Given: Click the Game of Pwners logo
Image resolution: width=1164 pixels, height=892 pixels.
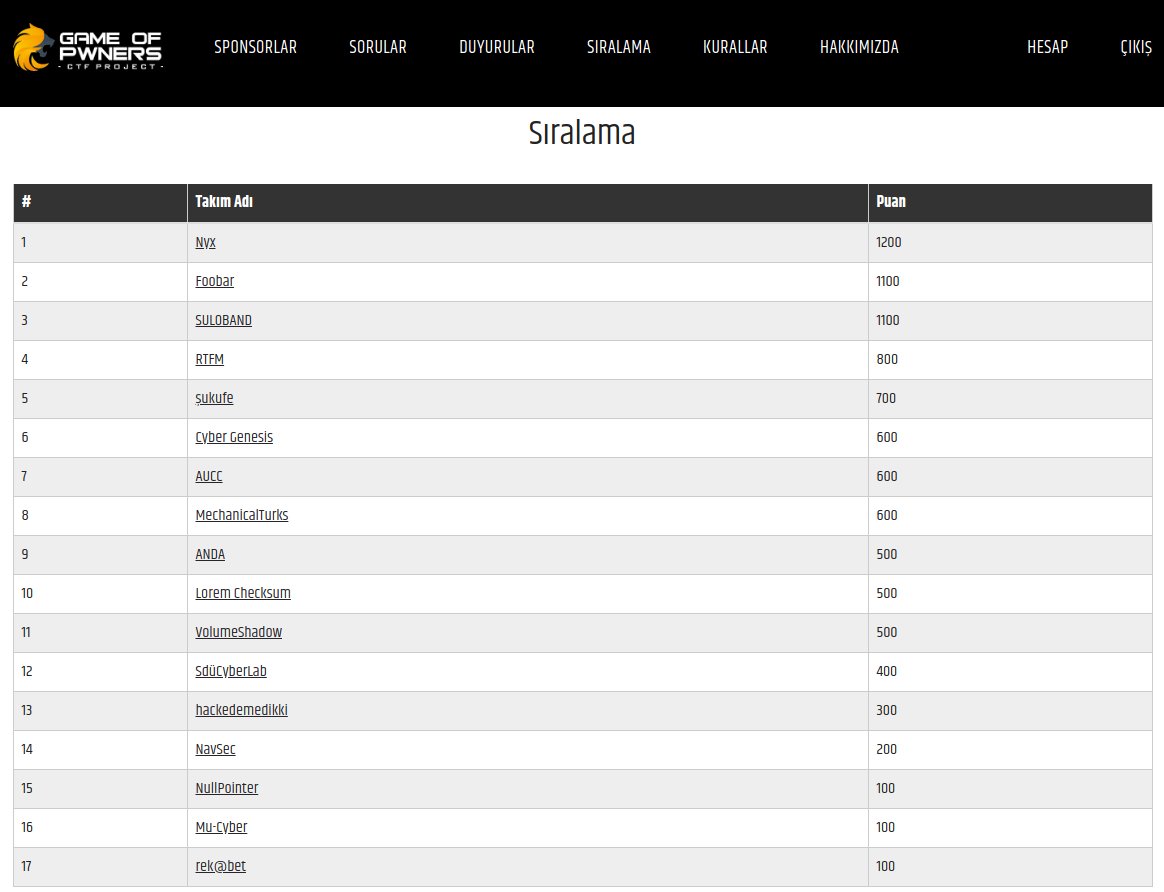Looking at the screenshot, I should [x=88, y=47].
